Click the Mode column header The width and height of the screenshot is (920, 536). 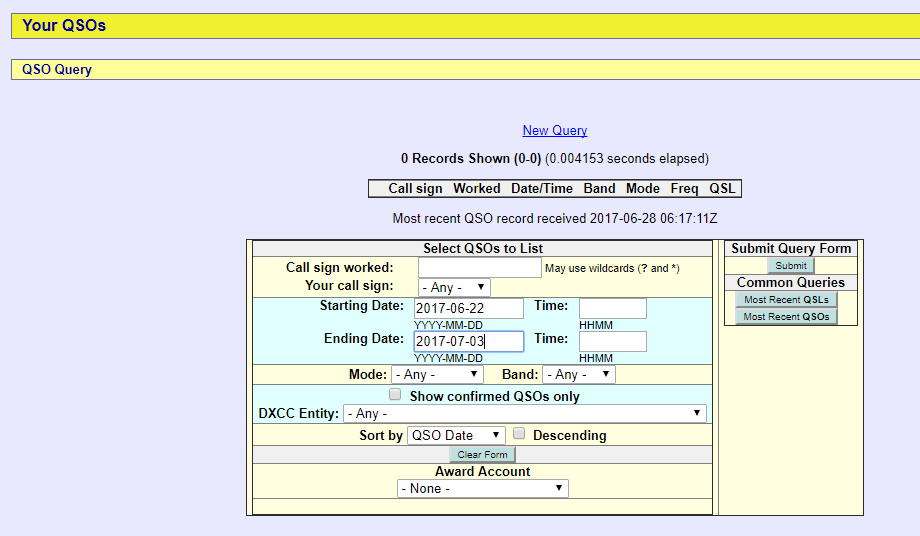tap(642, 188)
